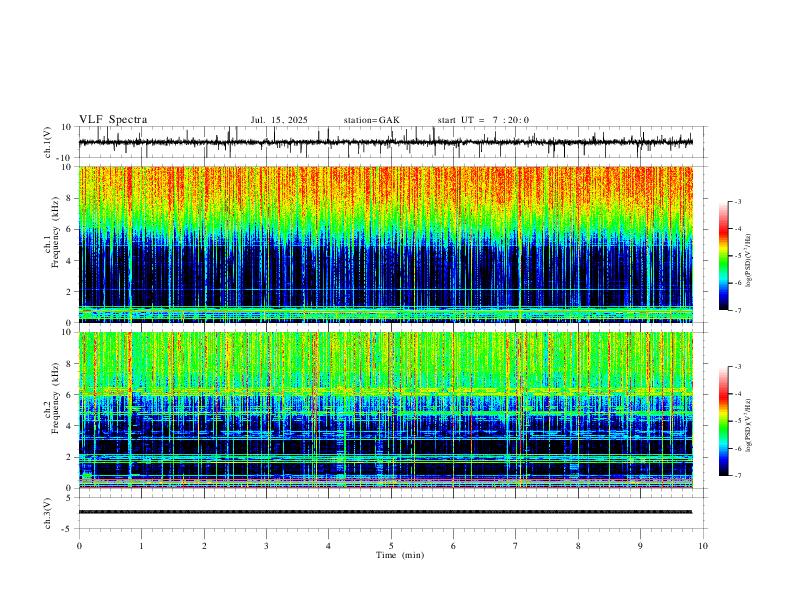Click the "4" kHz tick of ch.2 spectrogram
This screenshot has width=792, height=612.
pos(70,426)
